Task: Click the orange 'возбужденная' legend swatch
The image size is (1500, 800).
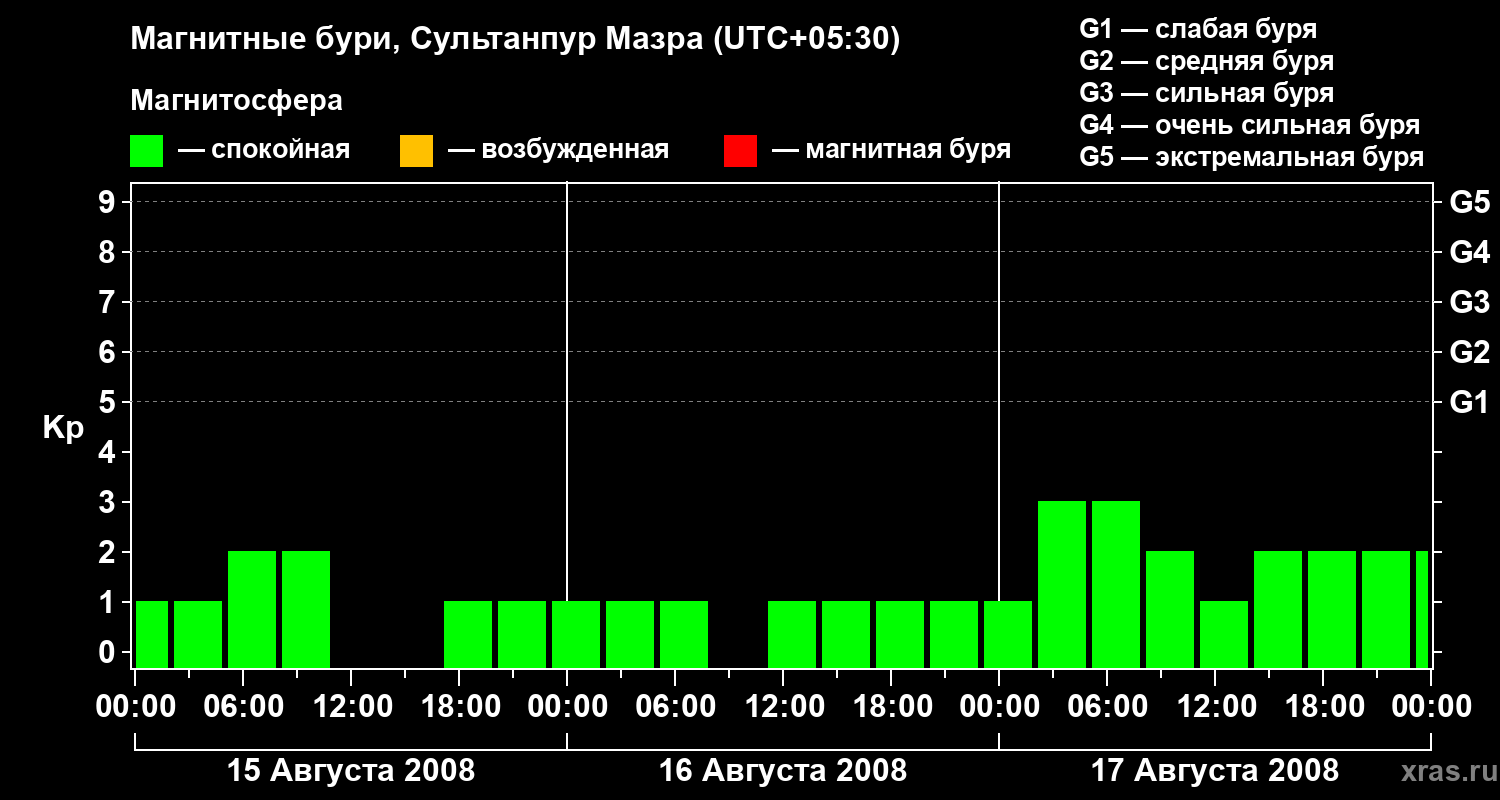Action: 416,151
